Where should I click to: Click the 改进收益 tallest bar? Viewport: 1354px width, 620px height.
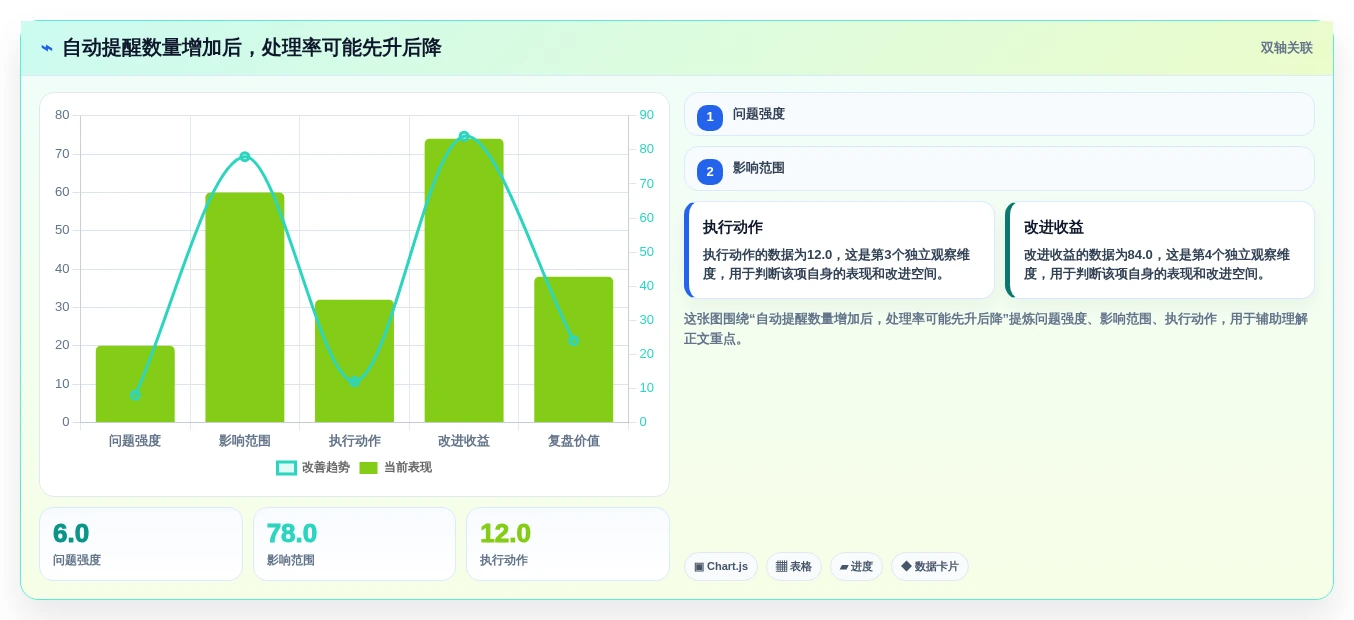(464, 280)
